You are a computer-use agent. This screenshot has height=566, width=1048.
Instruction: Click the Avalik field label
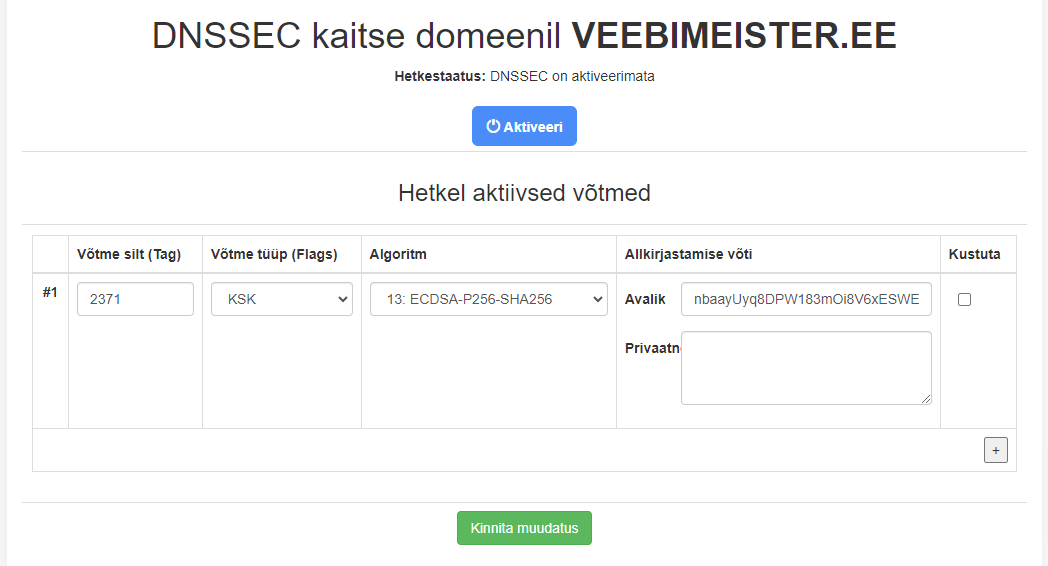click(645, 299)
